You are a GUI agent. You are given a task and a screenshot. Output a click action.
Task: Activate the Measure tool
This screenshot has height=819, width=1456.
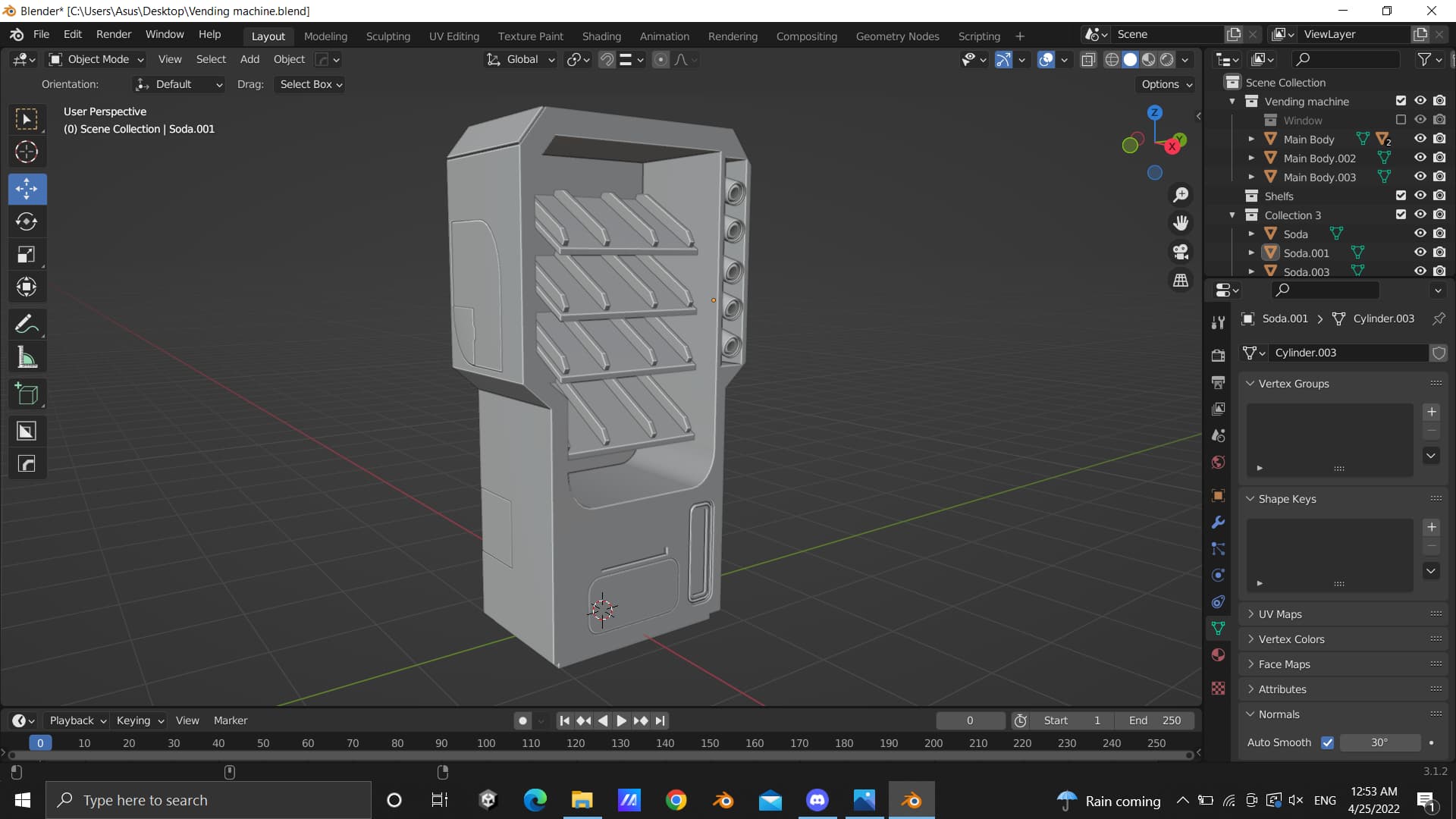[27, 356]
